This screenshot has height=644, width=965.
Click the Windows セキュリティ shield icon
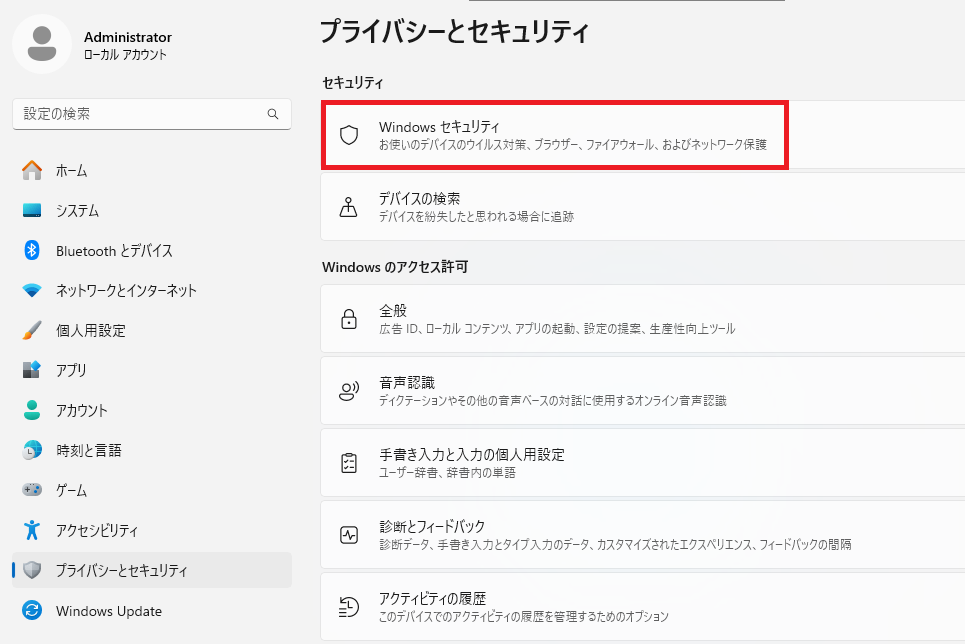pyautogui.click(x=349, y=135)
